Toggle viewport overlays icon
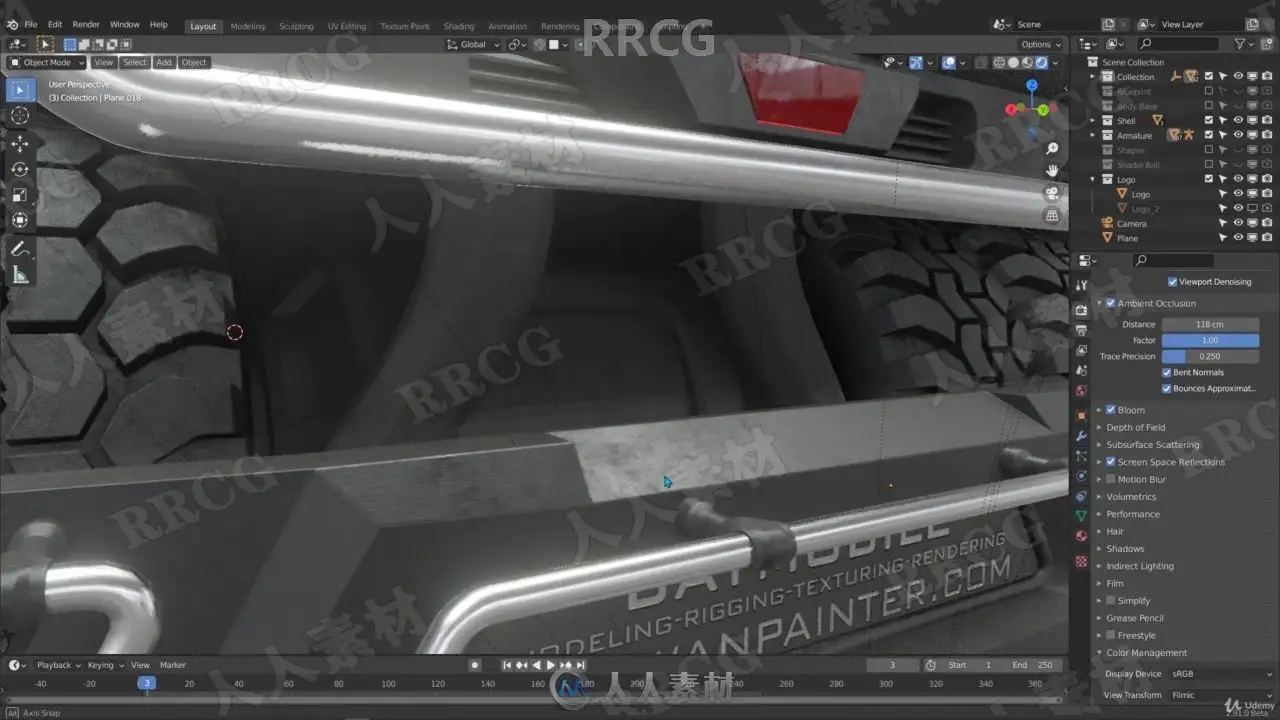Image resolution: width=1280 pixels, height=720 pixels. coord(948,62)
